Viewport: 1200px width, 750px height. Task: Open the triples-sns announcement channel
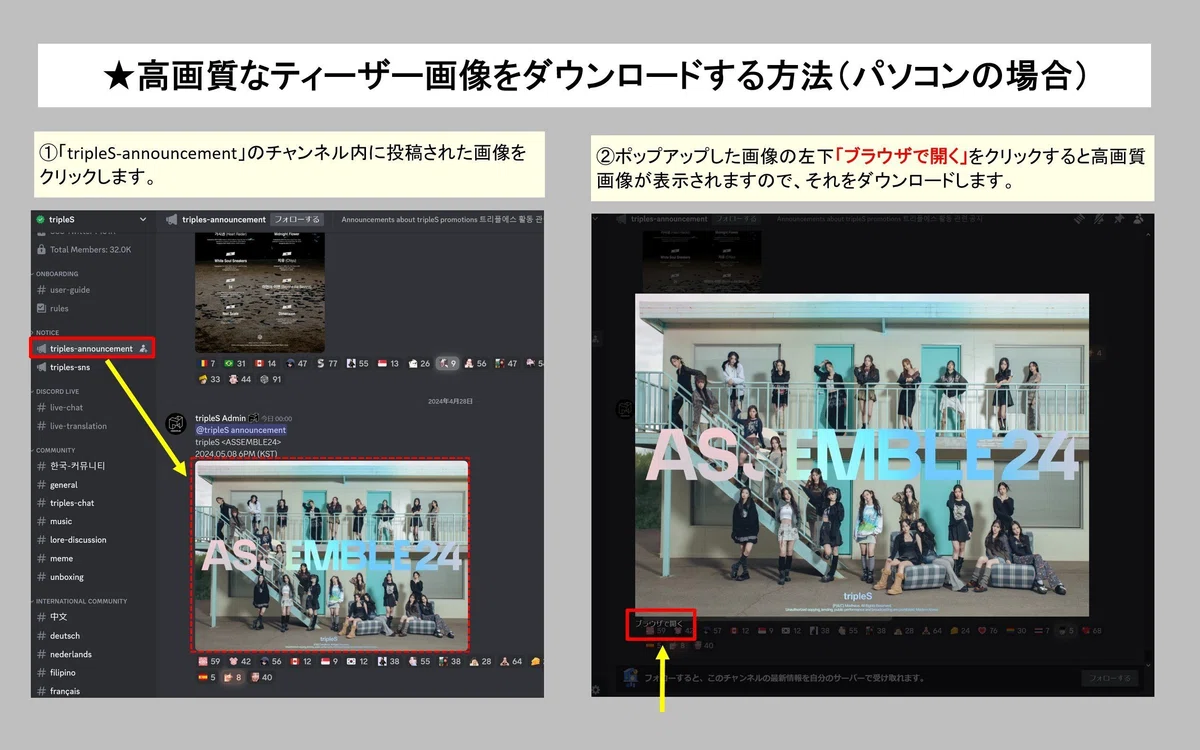coord(69,367)
